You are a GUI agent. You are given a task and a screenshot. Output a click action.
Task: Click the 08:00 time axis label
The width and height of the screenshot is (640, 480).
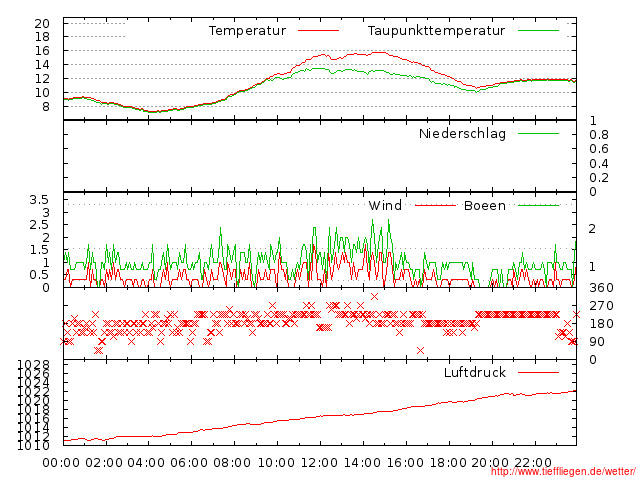(x=232, y=463)
